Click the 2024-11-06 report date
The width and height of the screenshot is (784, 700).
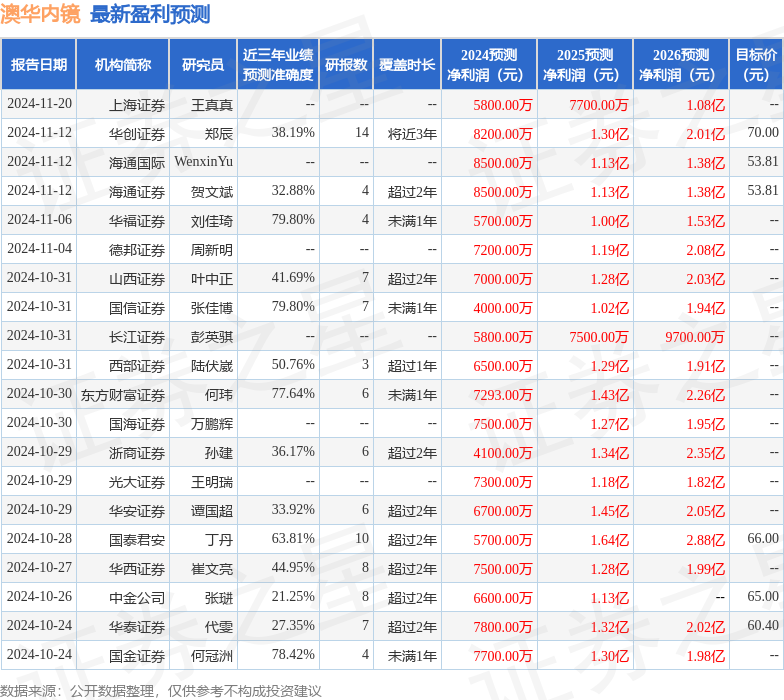point(40,220)
